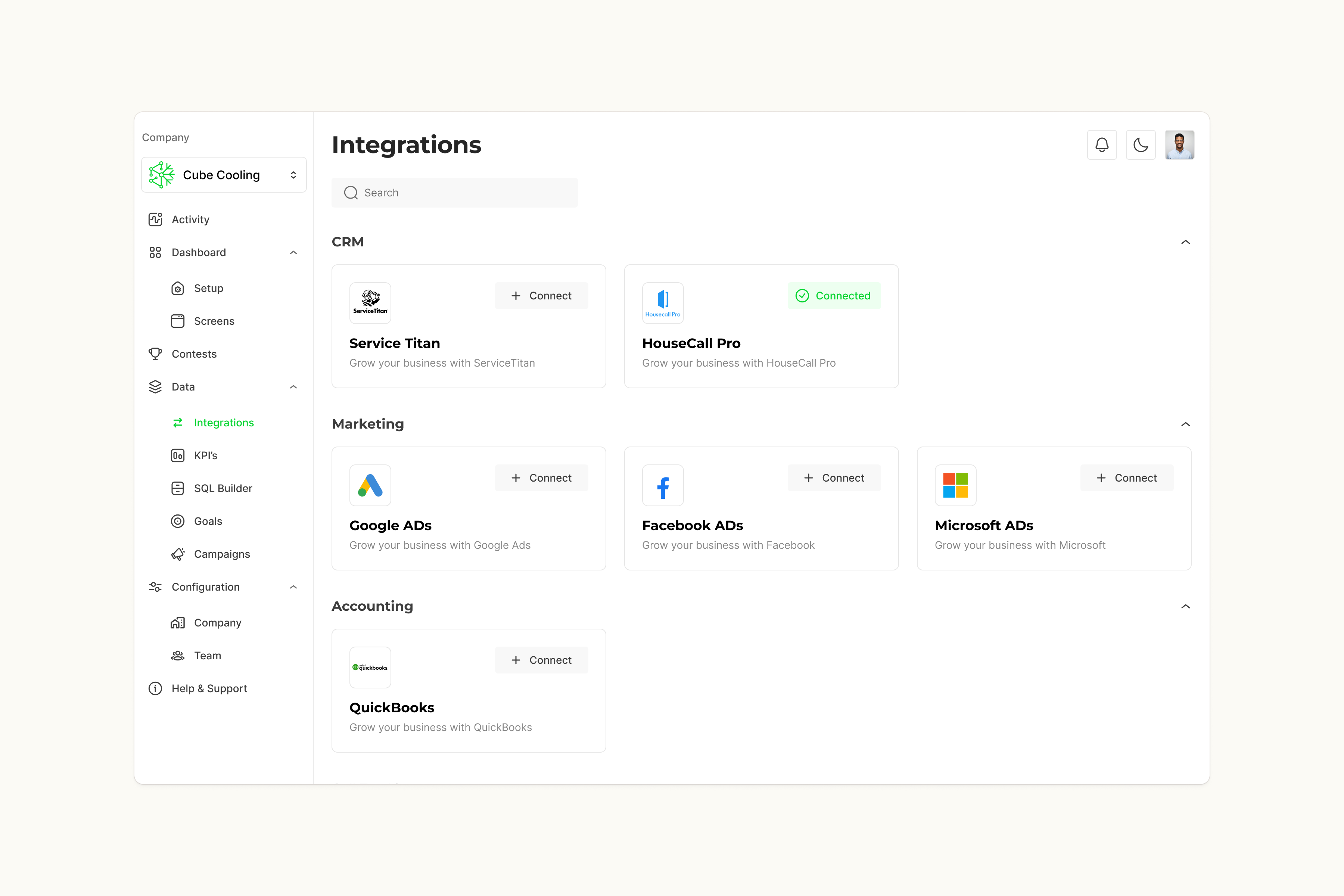The image size is (1344, 896).
Task: Collapse the Data menu chevron
Action: 293,387
